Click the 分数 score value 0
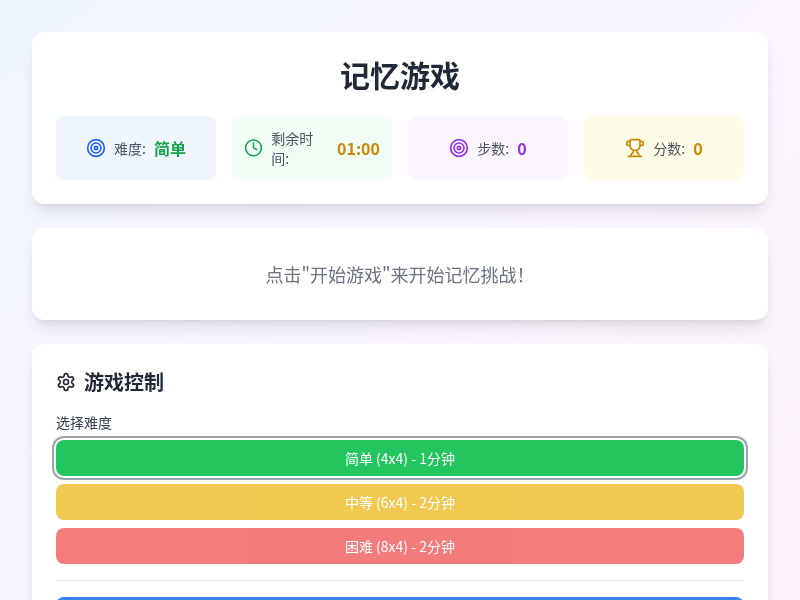This screenshot has width=800, height=600. coord(697,149)
